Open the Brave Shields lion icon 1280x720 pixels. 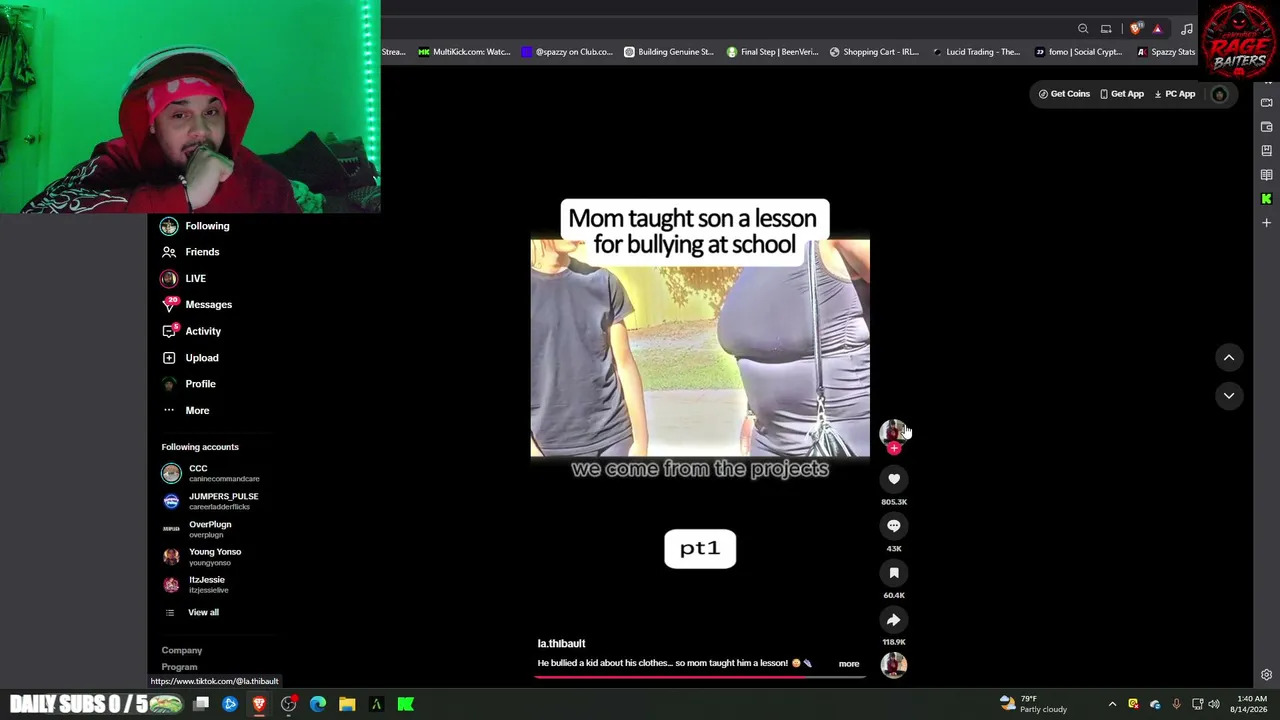1136,29
